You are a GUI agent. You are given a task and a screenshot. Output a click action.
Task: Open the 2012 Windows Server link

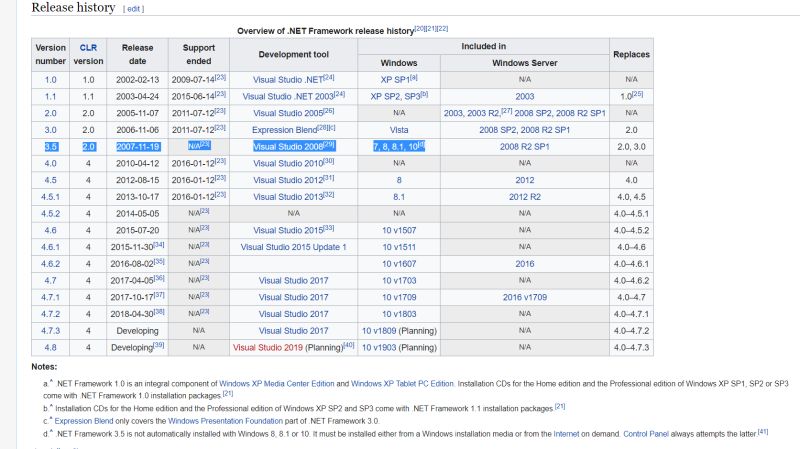[524, 180]
